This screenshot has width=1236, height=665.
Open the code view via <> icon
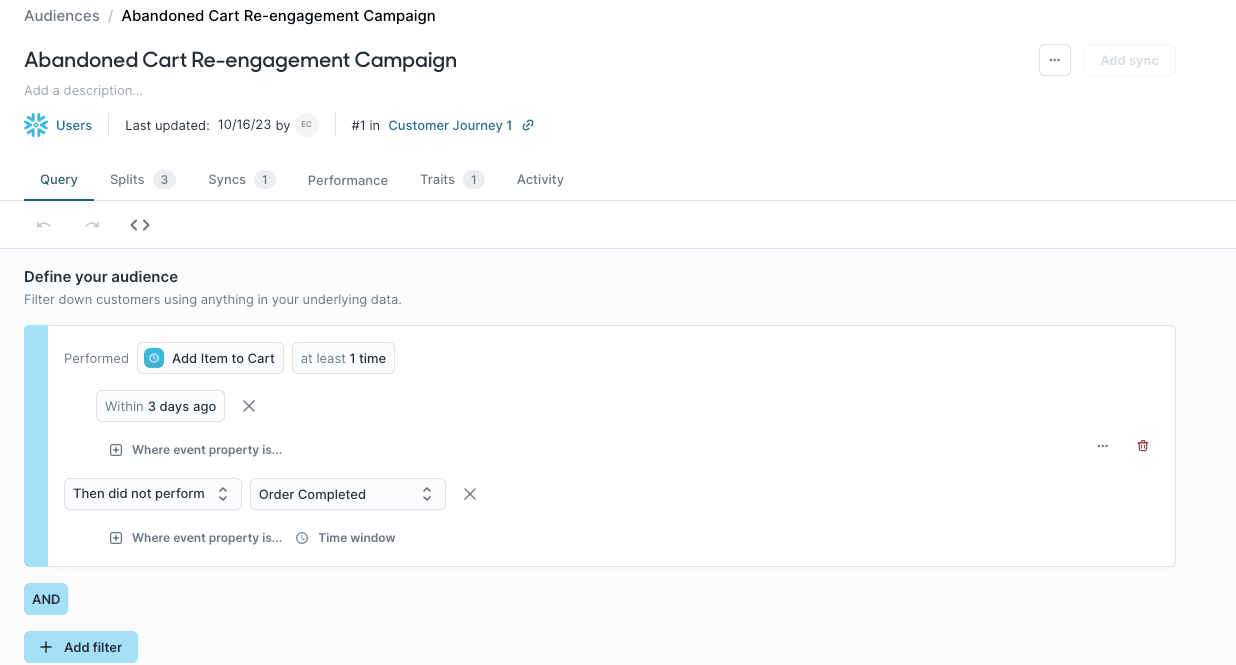[x=139, y=224]
